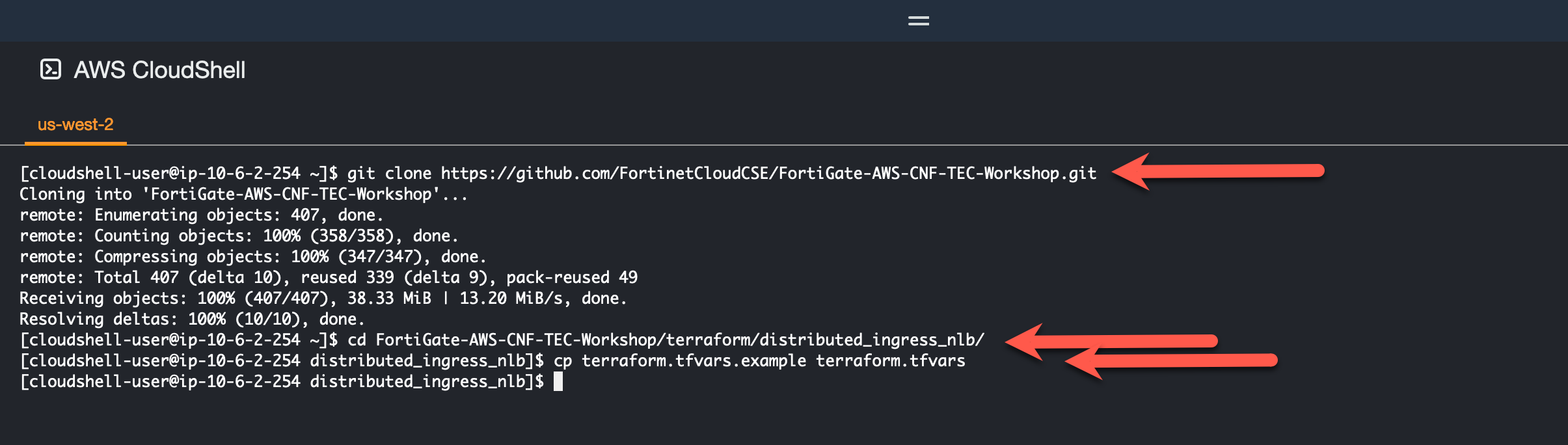Click the 'Resolving deltas' output line
Viewport: 1568px width, 445px height.
pos(192,319)
